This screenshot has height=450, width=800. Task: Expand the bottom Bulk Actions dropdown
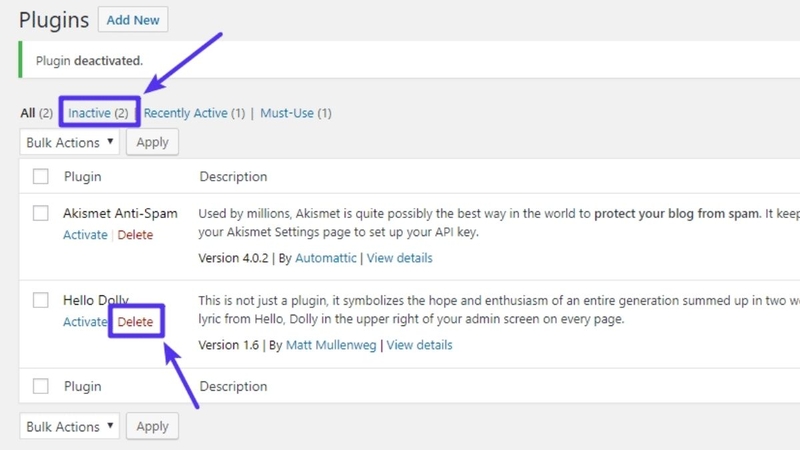tap(69, 426)
